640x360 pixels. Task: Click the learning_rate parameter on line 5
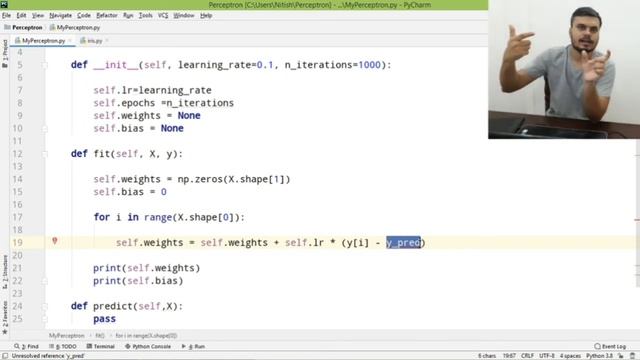point(214,65)
